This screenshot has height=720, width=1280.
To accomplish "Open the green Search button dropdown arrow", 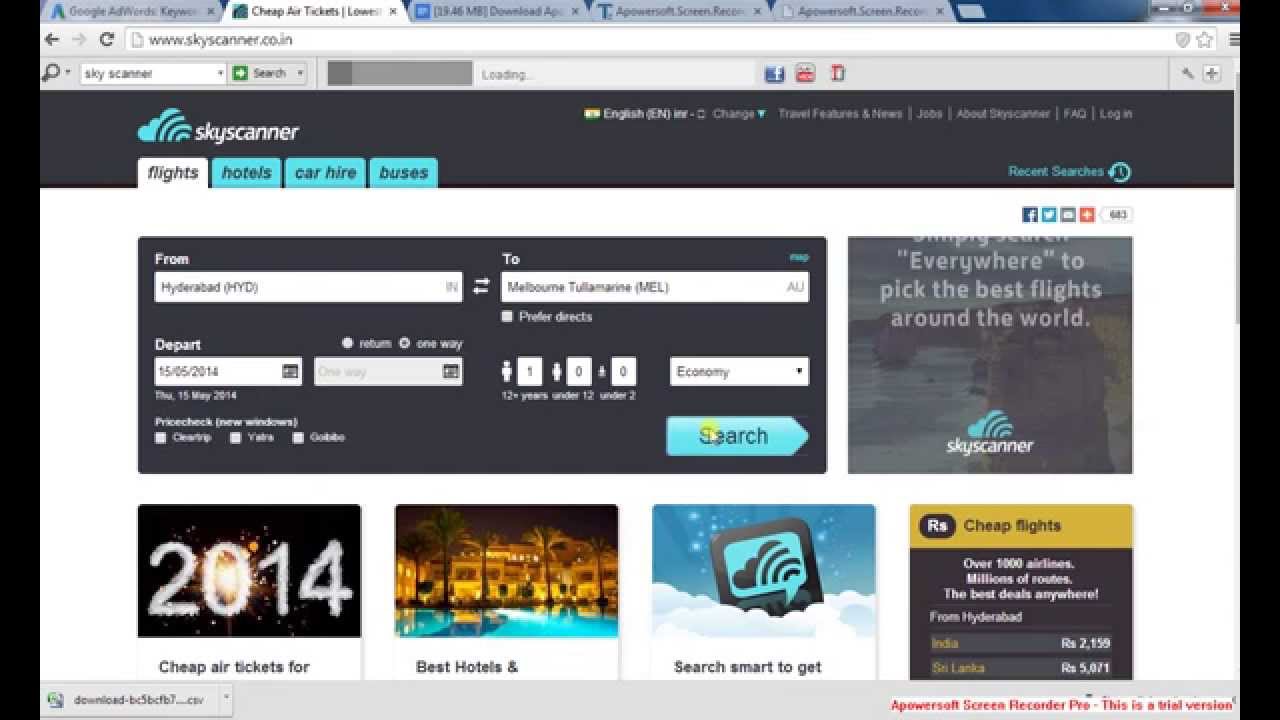I will 299,73.
